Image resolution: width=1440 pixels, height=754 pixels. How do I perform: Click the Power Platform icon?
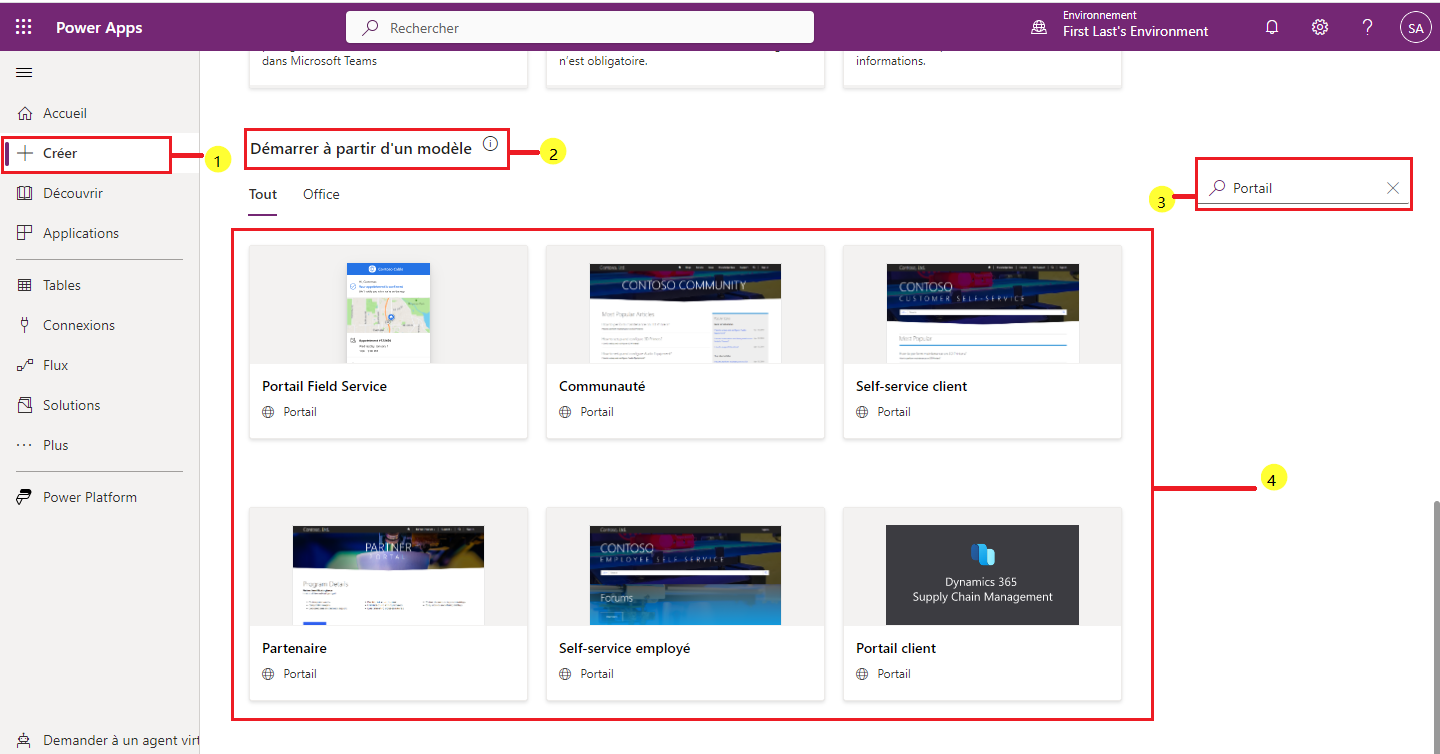(25, 497)
